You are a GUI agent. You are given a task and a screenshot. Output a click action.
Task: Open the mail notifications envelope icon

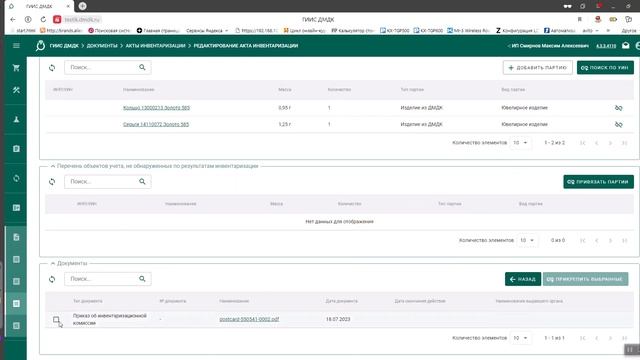(x=625, y=45)
